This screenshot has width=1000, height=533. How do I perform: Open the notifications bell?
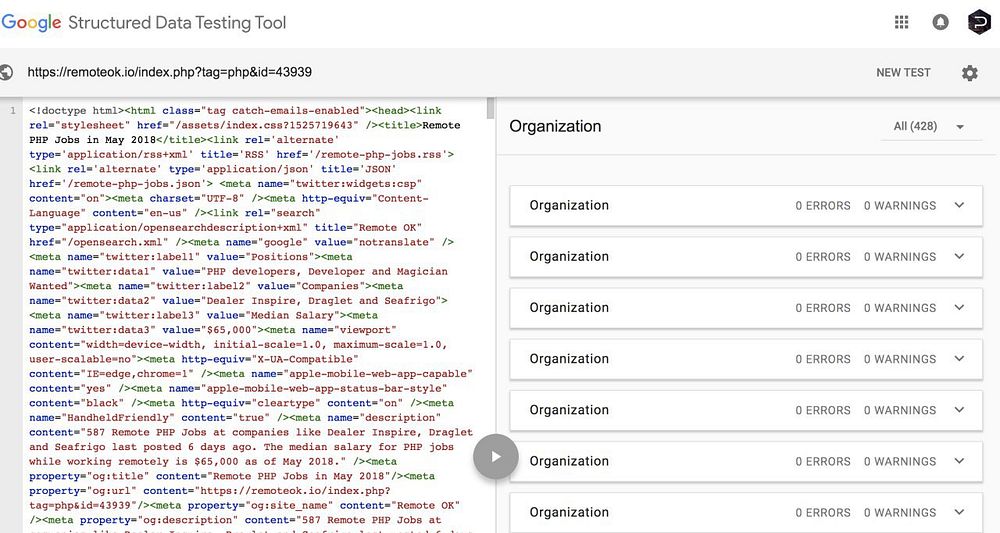(940, 22)
